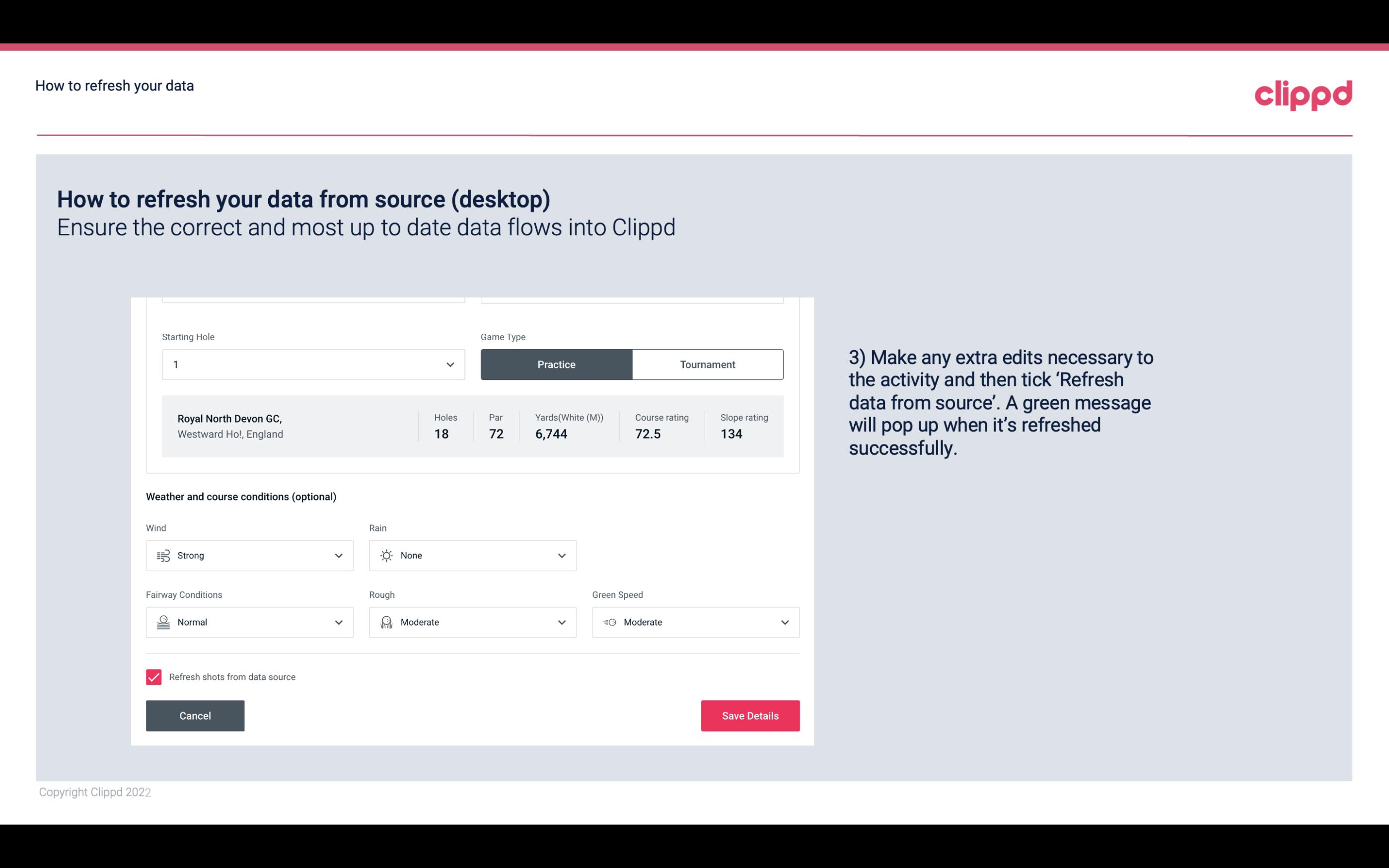Select the Tournament game type toggle

click(707, 364)
